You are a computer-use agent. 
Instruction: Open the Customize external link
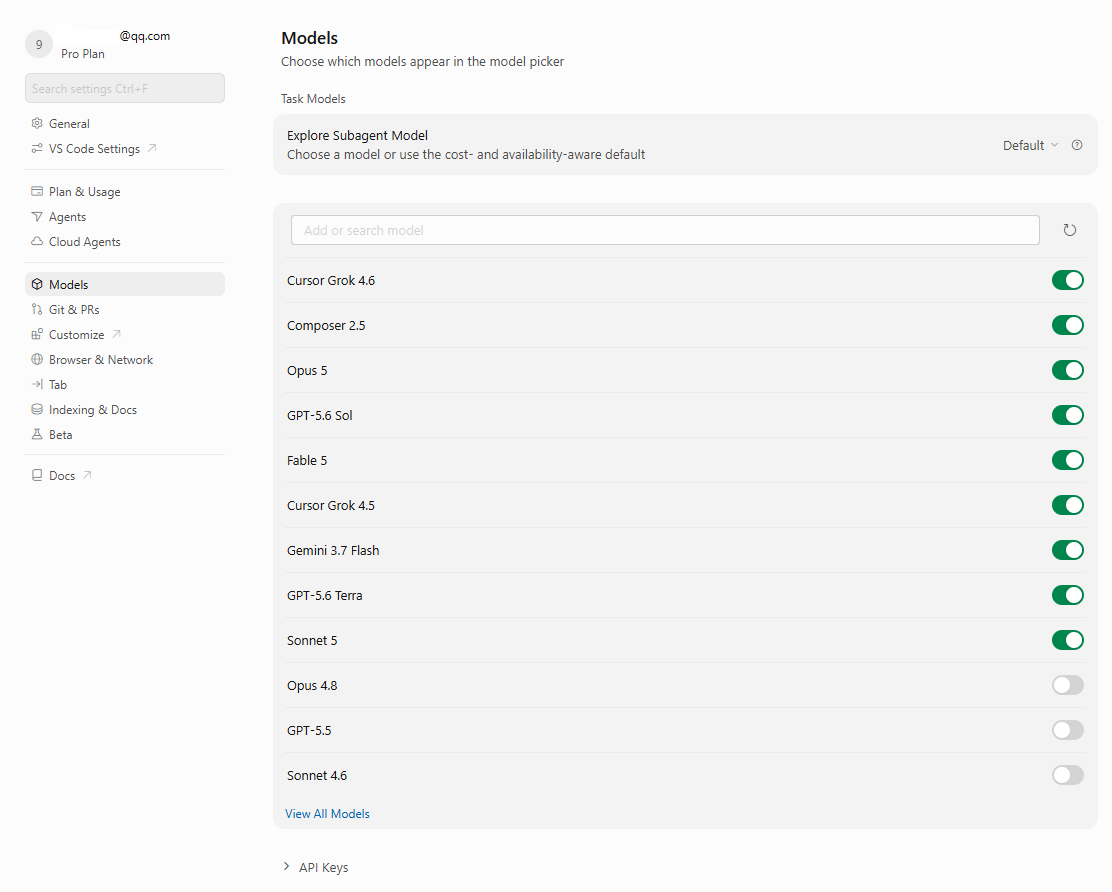point(125,334)
